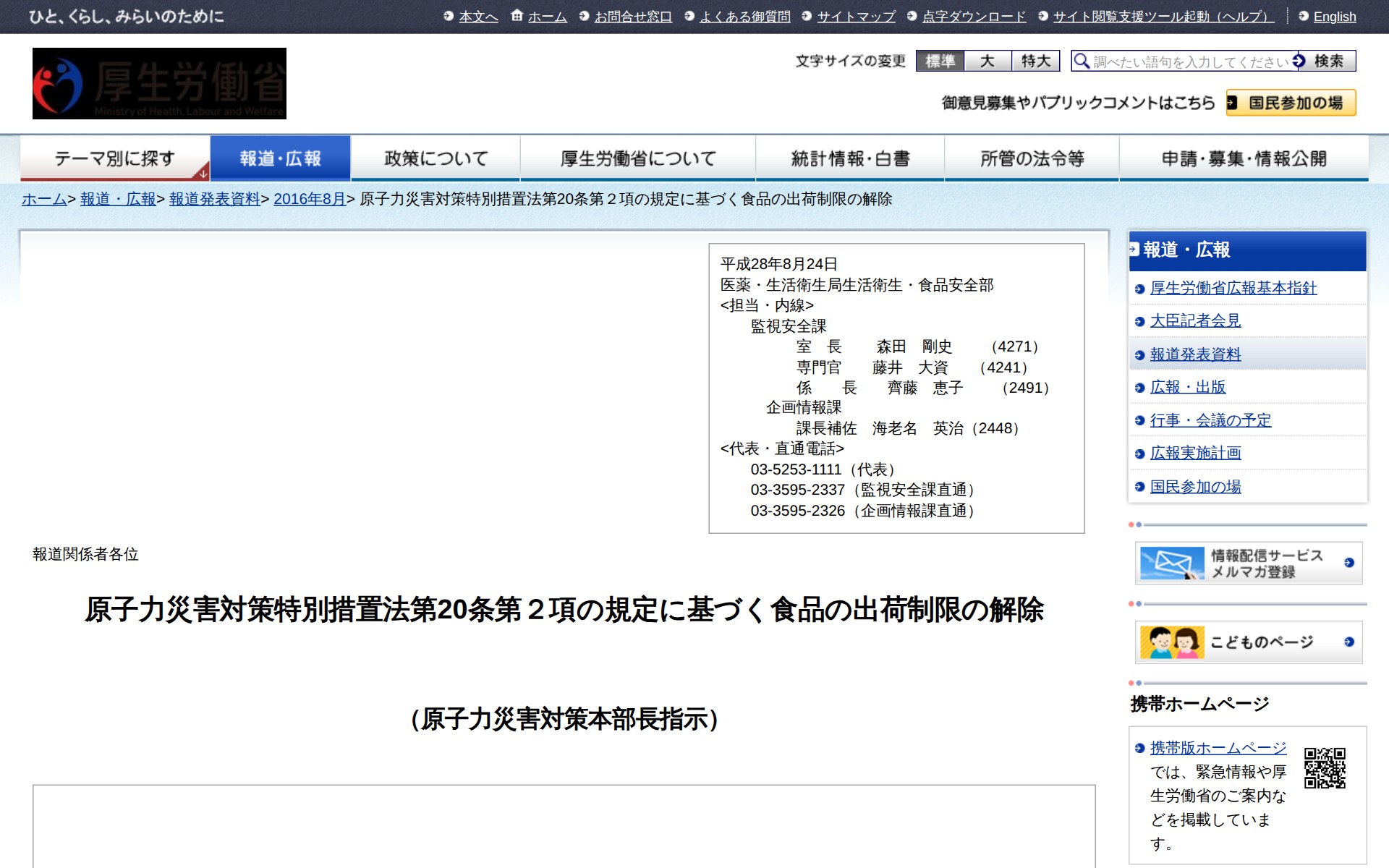Open the English version of the site

tap(1335, 16)
